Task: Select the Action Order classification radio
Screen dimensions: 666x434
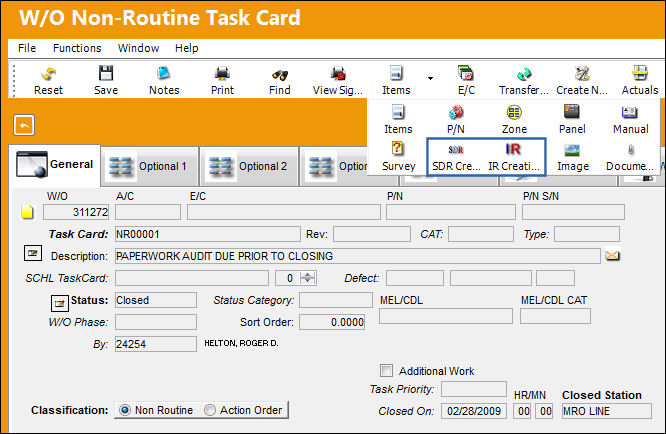Action: coord(210,410)
